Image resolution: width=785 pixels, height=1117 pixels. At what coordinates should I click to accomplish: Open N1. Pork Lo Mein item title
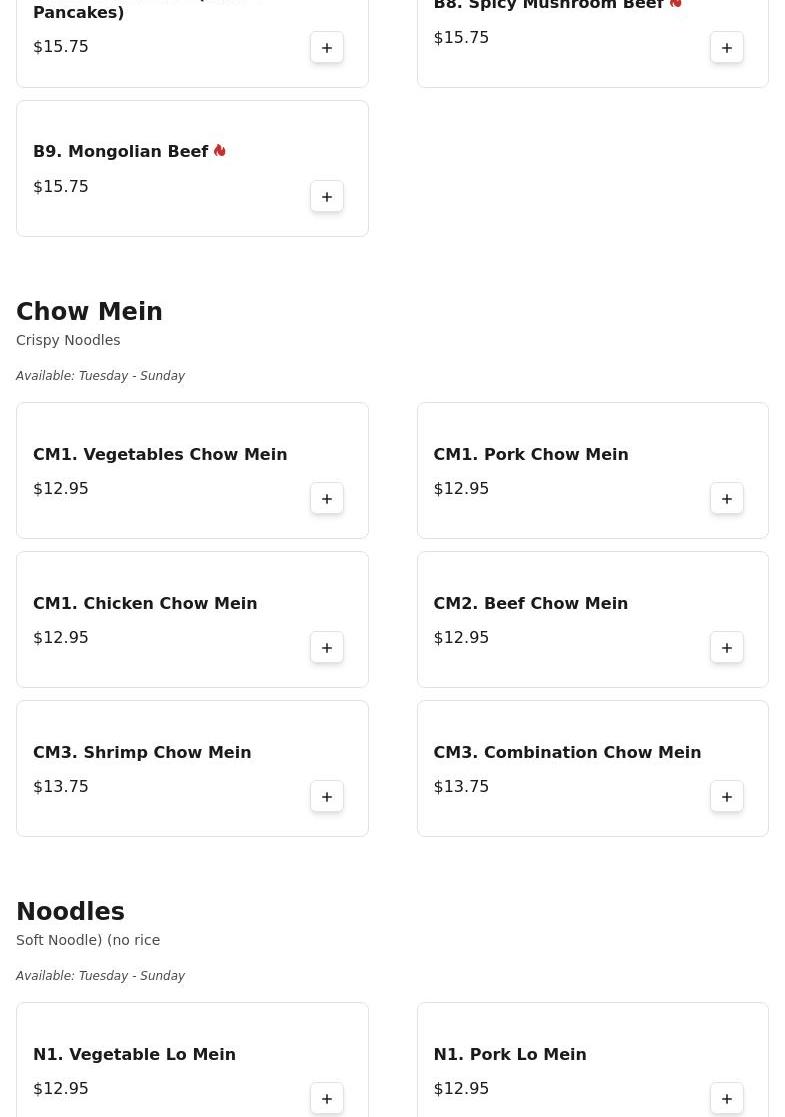(509, 1055)
